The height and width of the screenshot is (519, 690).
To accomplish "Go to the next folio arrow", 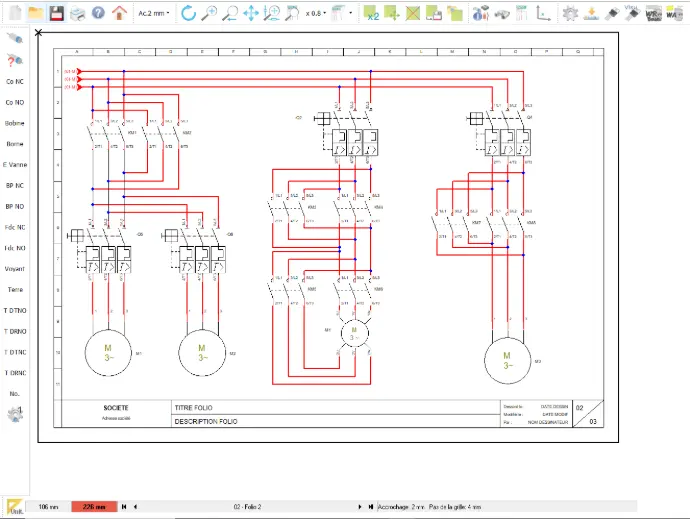I will point(359,508).
